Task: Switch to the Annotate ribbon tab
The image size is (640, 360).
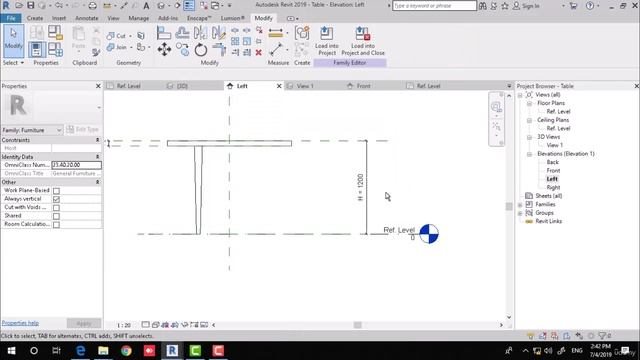Action: [x=87, y=18]
